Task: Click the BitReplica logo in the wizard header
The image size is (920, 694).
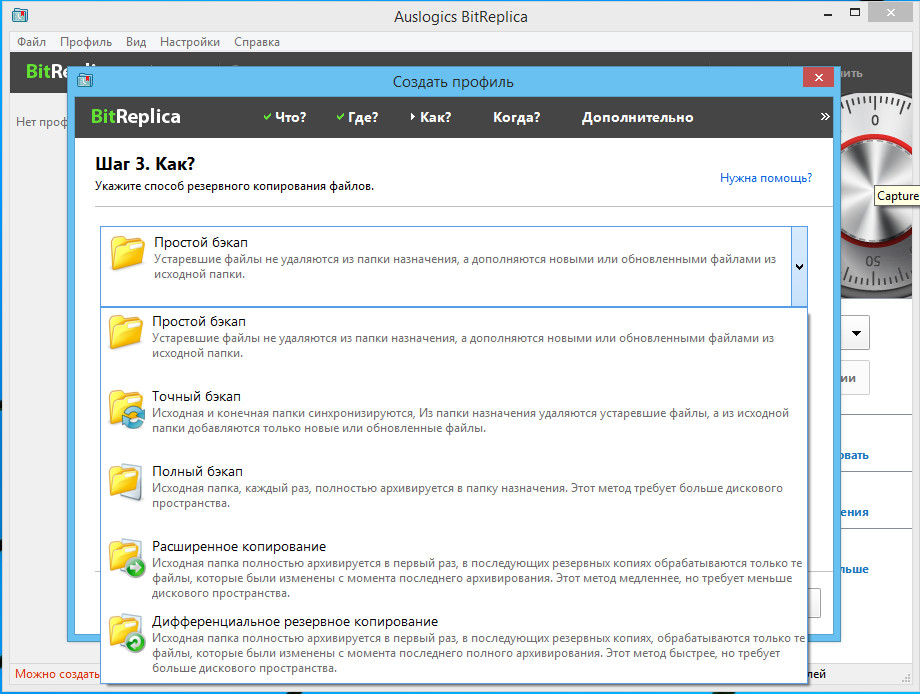Action: pos(136,117)
